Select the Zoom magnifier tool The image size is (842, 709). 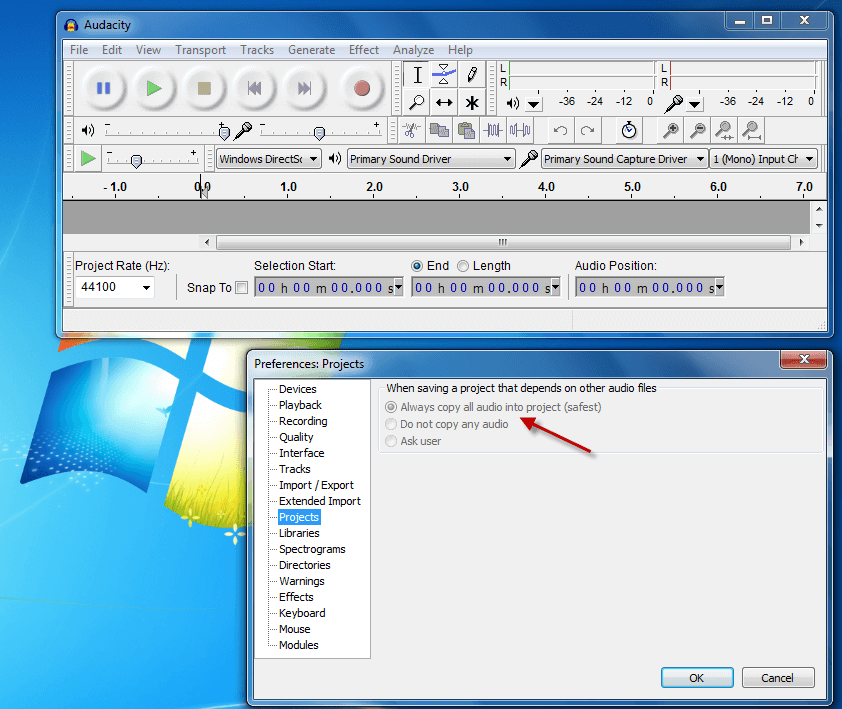pos(417,102)
